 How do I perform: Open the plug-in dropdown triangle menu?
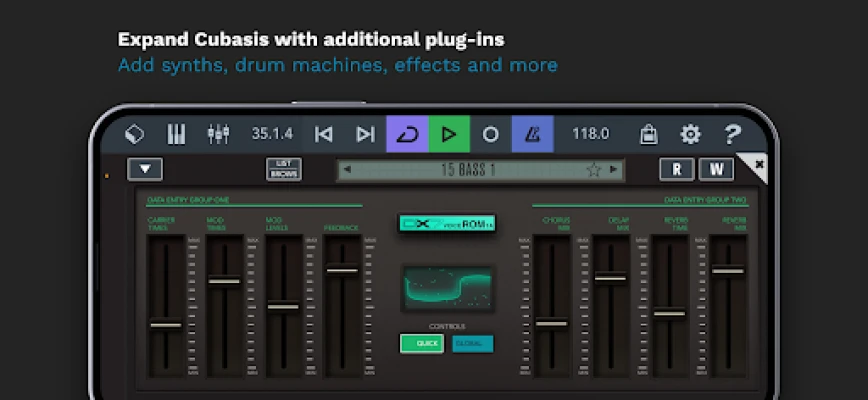coord(145,169)
